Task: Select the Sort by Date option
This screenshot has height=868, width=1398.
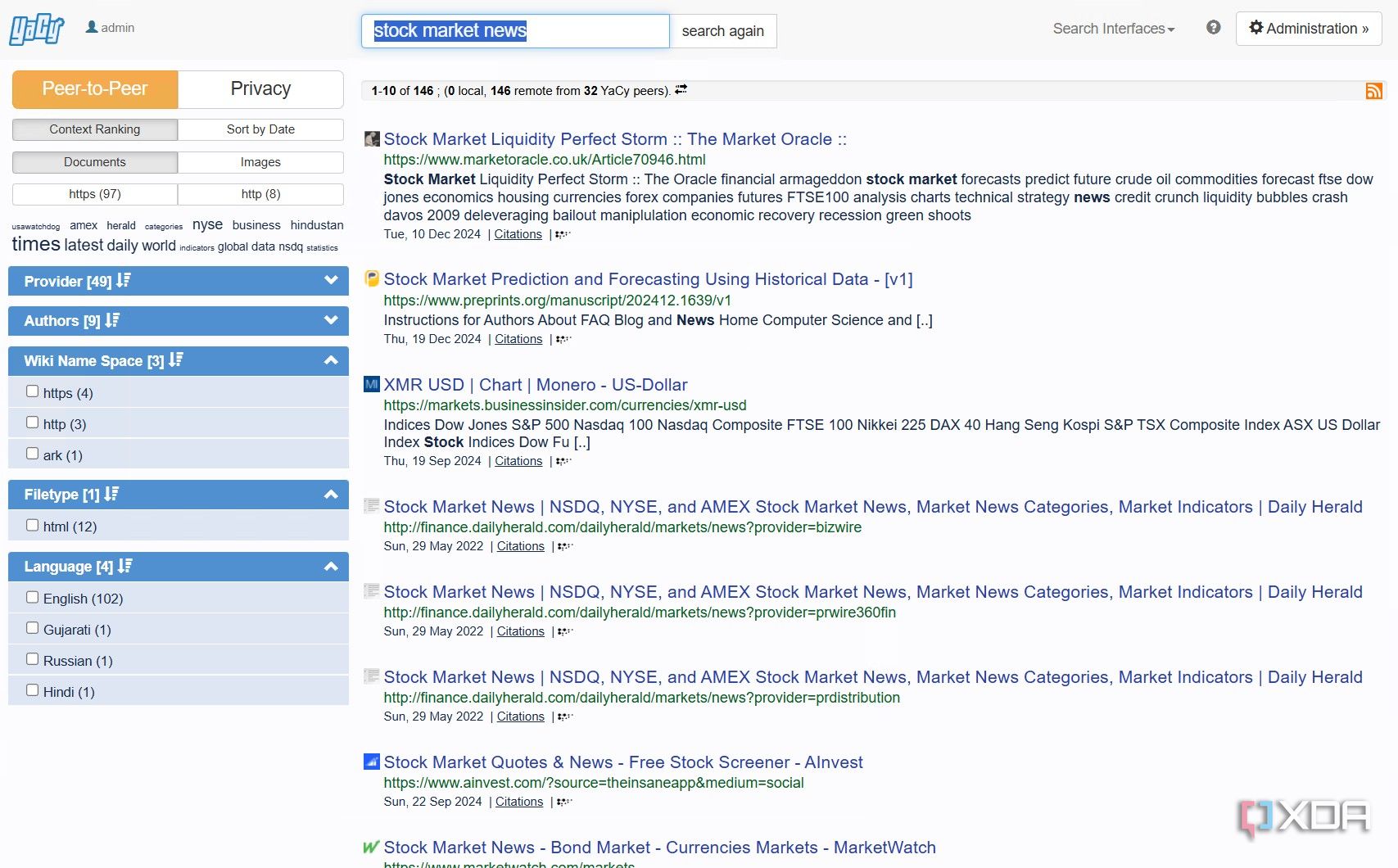Action: [260, 129]
